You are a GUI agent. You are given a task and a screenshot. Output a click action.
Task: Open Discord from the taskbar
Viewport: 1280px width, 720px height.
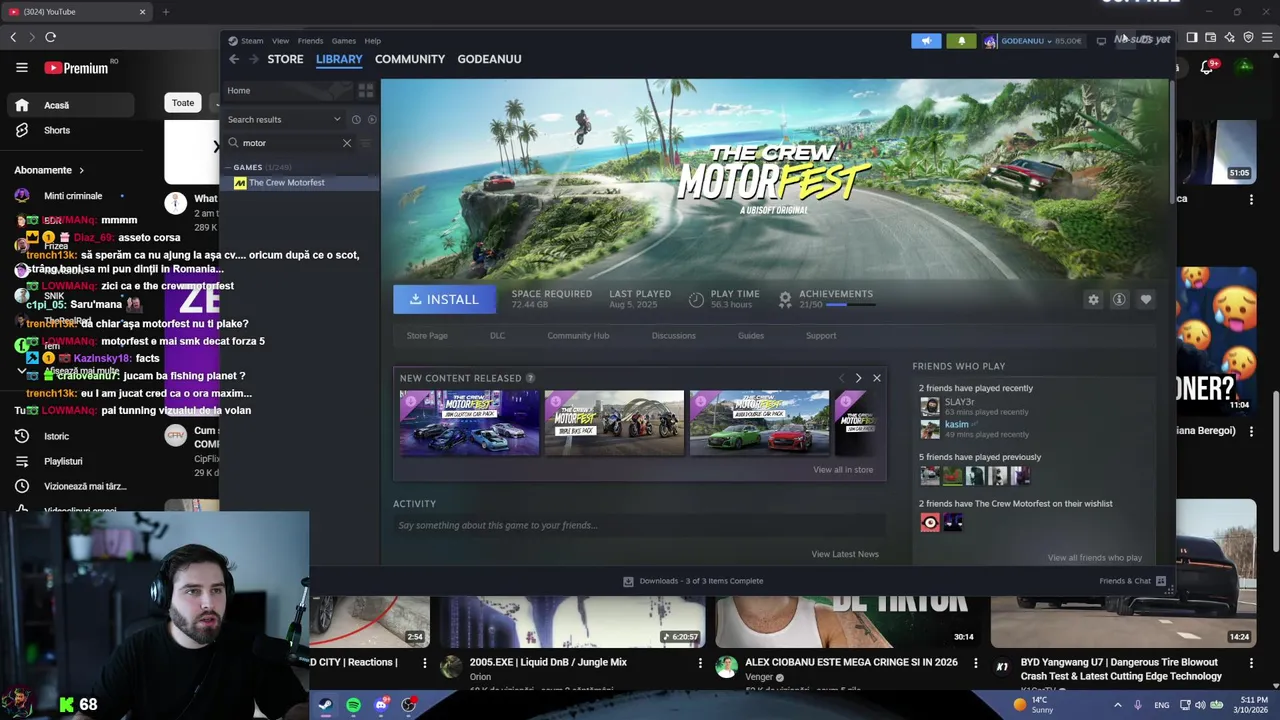(x=381, y=706)
